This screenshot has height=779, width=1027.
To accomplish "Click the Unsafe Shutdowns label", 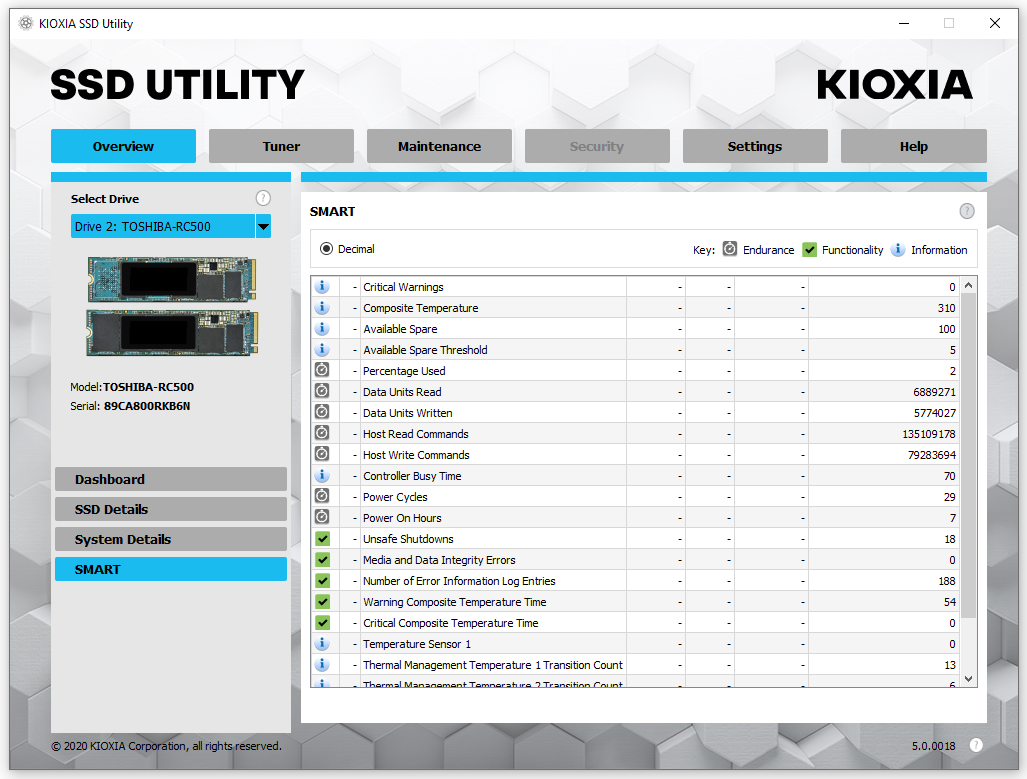I will coord(408,539).
